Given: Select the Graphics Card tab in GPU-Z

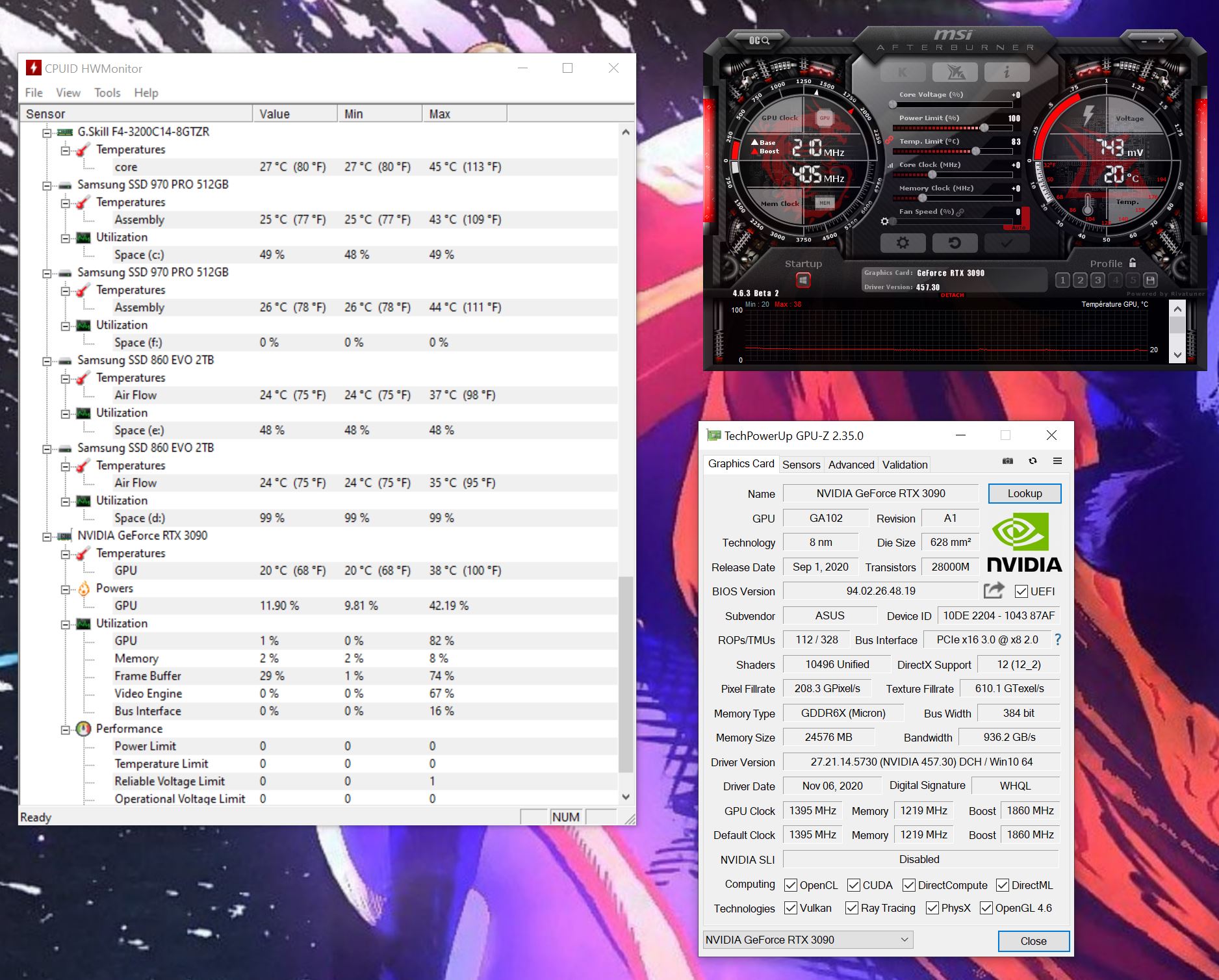Looking at the screenshot, I should 741,463.
